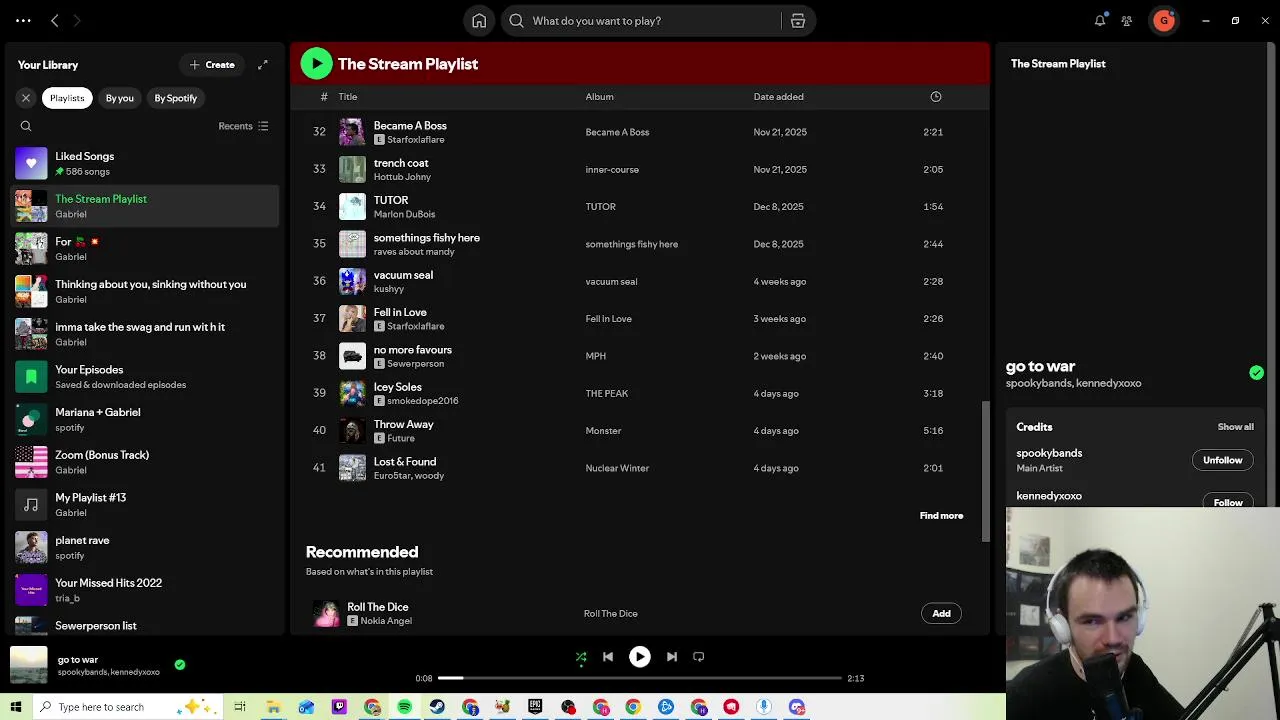Skip to the previous track
This screenshot has height=720, width=1280.
[x=608, y=657]
